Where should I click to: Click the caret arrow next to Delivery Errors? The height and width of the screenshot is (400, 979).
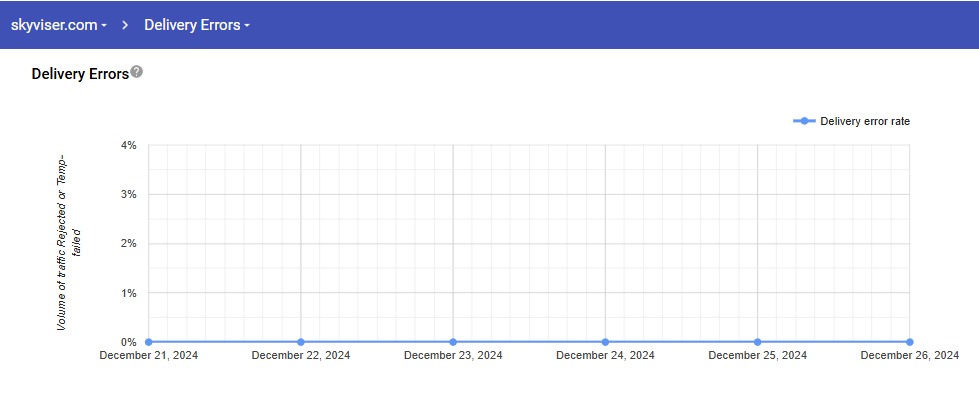tap(246, 26)
